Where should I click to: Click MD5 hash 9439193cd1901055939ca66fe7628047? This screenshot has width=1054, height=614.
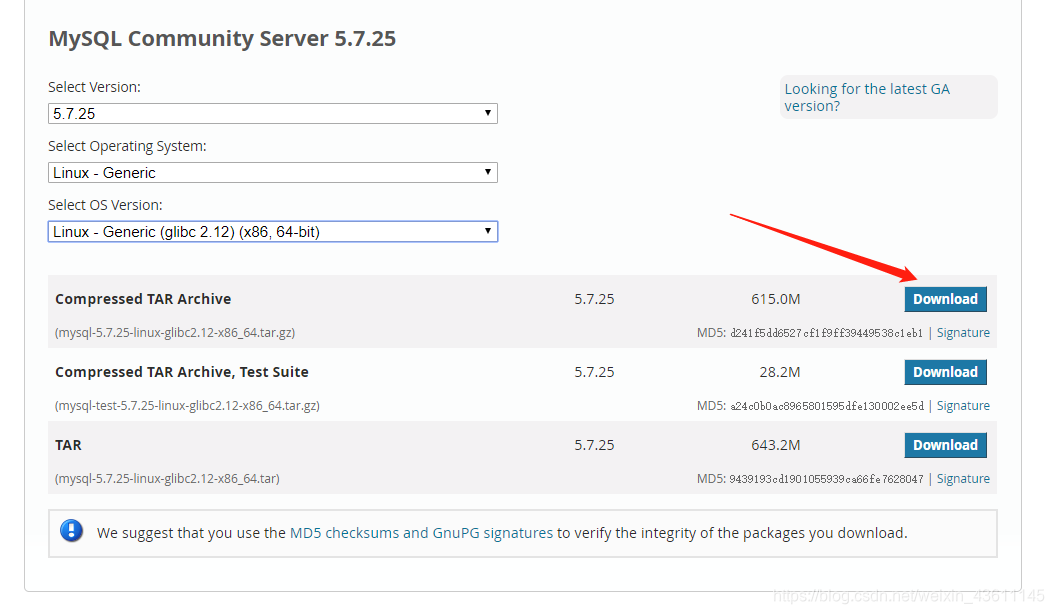pos(827,479)
